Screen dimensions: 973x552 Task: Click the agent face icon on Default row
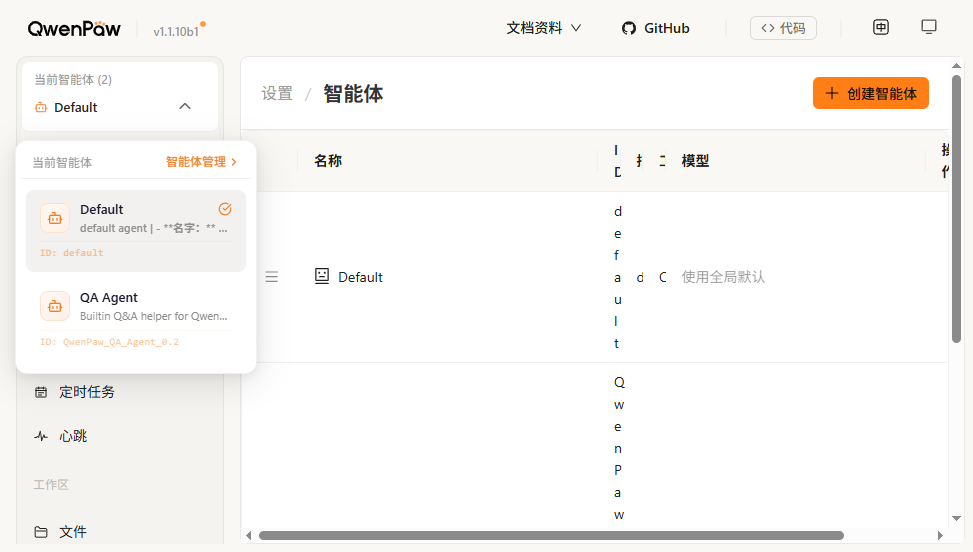coord(321,276)
